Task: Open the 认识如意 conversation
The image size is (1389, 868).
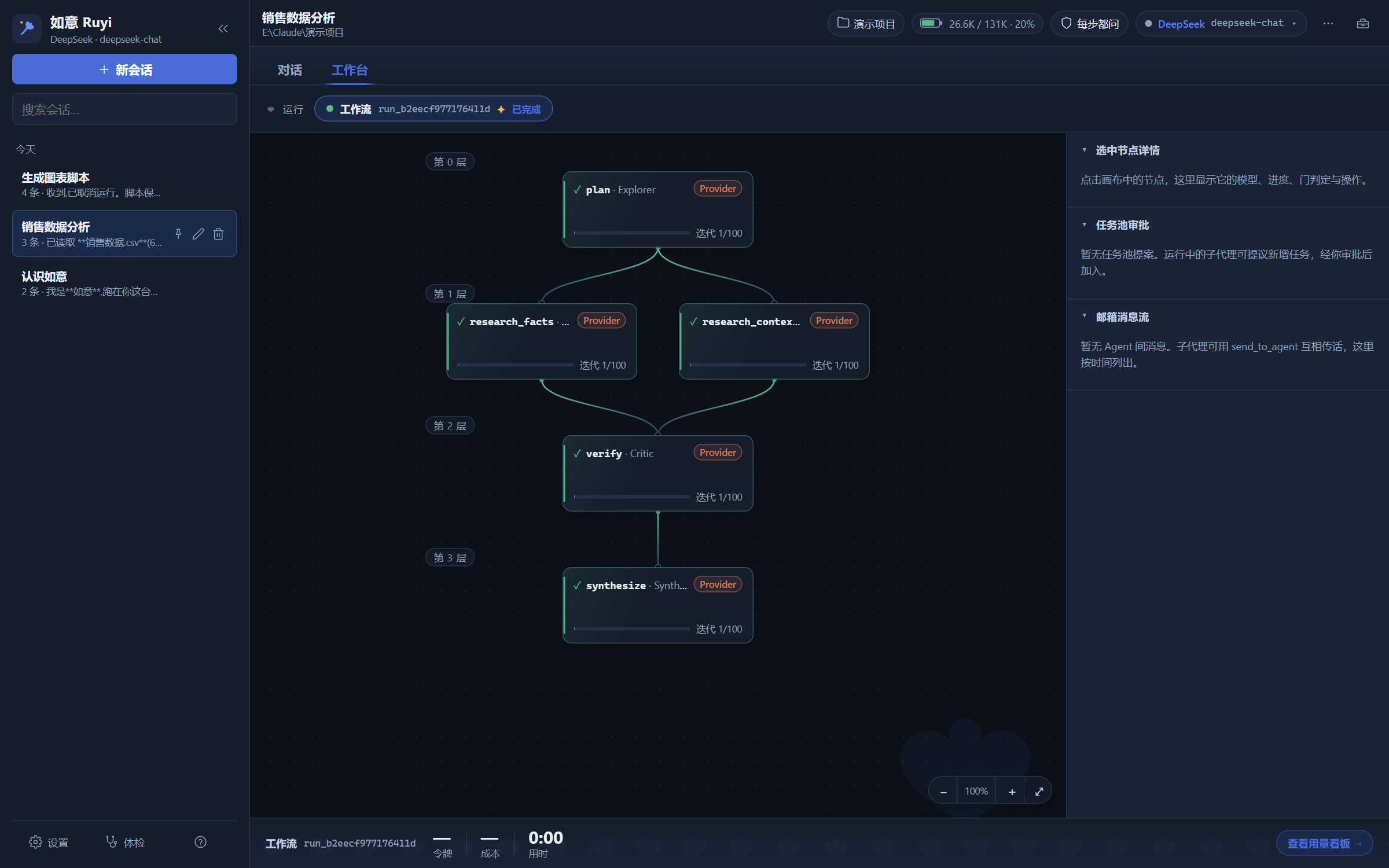Action: [x=124, y=284]
